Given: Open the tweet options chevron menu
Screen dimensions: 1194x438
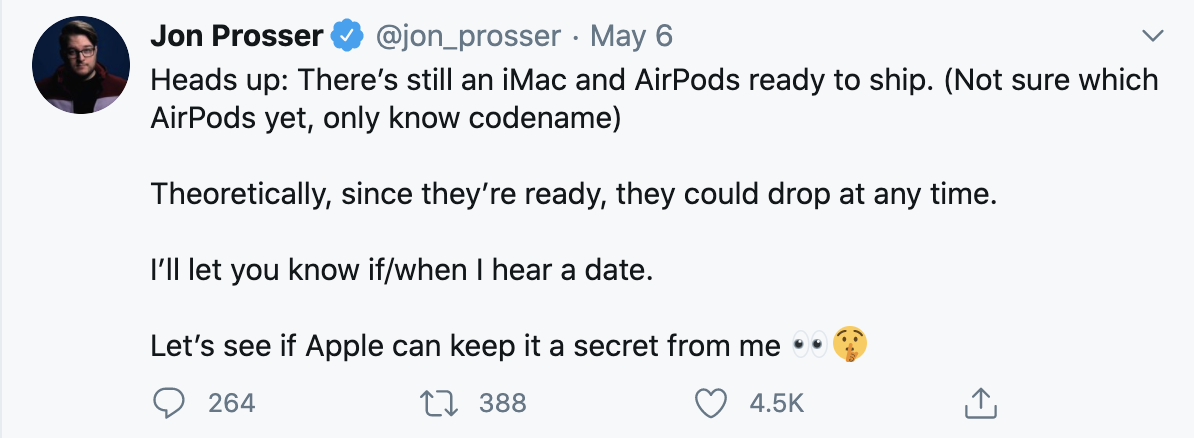Looking at the screenshot, I should click(x=1154, y=37).
